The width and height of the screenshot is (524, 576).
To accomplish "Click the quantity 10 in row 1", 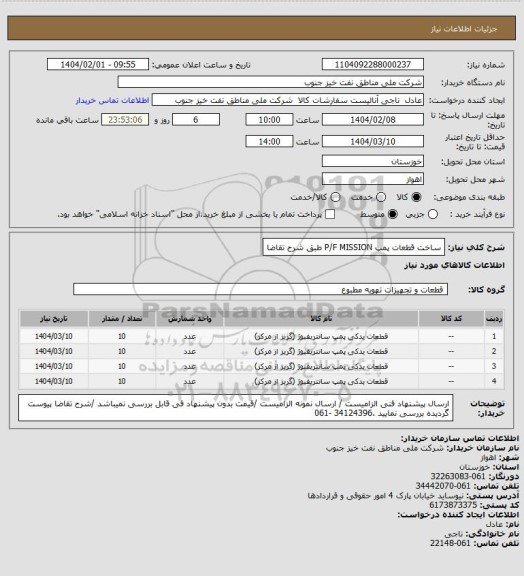I will (122, 336).
